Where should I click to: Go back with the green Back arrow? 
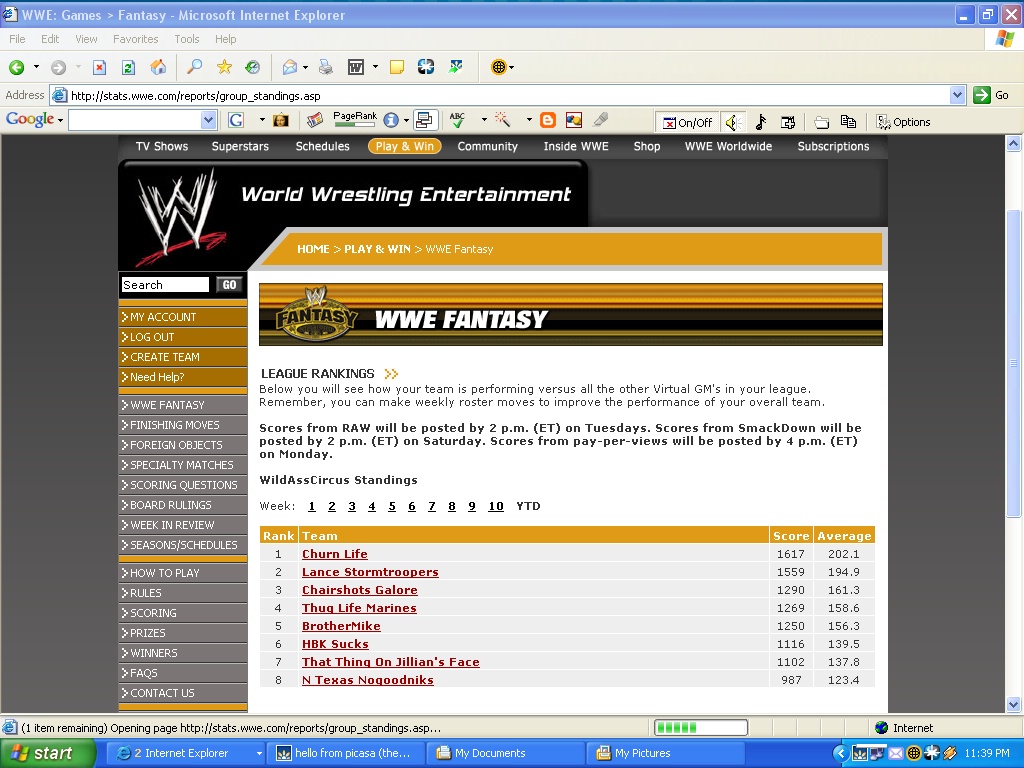pos(16,67)
